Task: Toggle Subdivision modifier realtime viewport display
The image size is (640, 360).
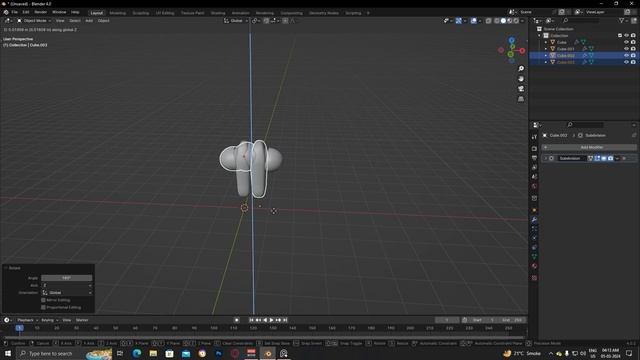Action: (604, 158)
